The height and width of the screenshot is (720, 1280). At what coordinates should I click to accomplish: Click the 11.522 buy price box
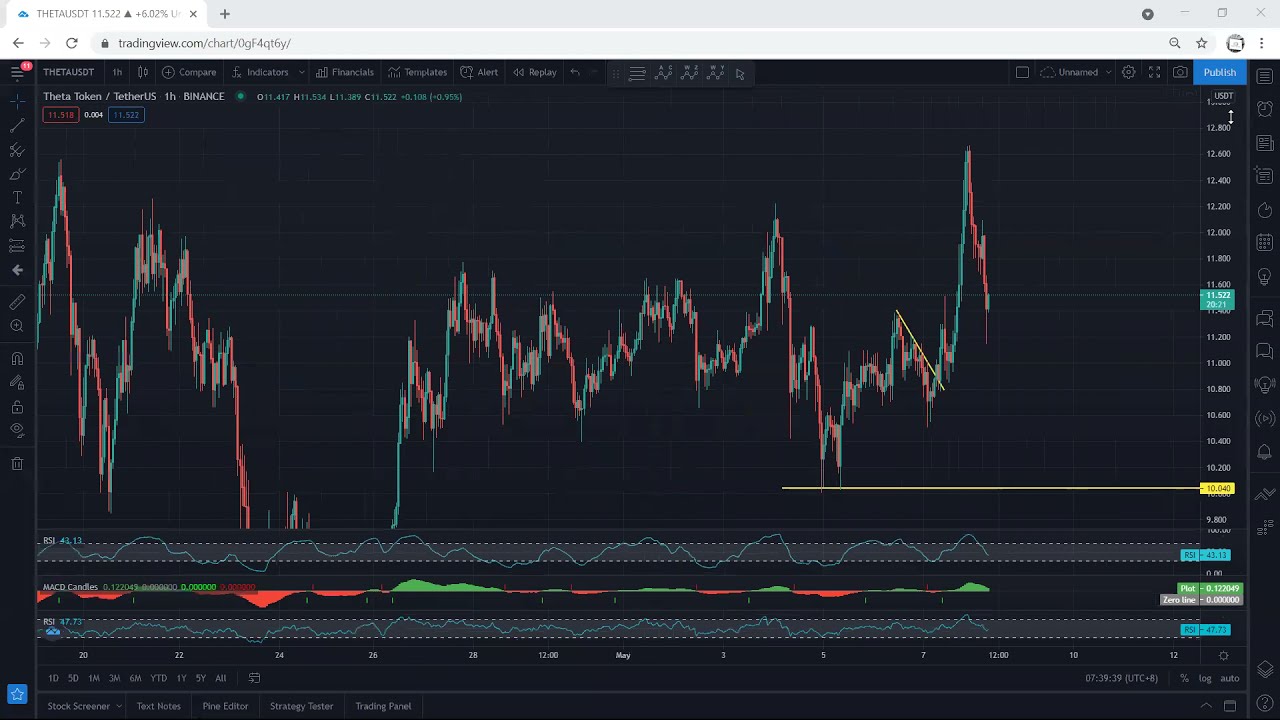pyautogui.click(x=126, y=115)
